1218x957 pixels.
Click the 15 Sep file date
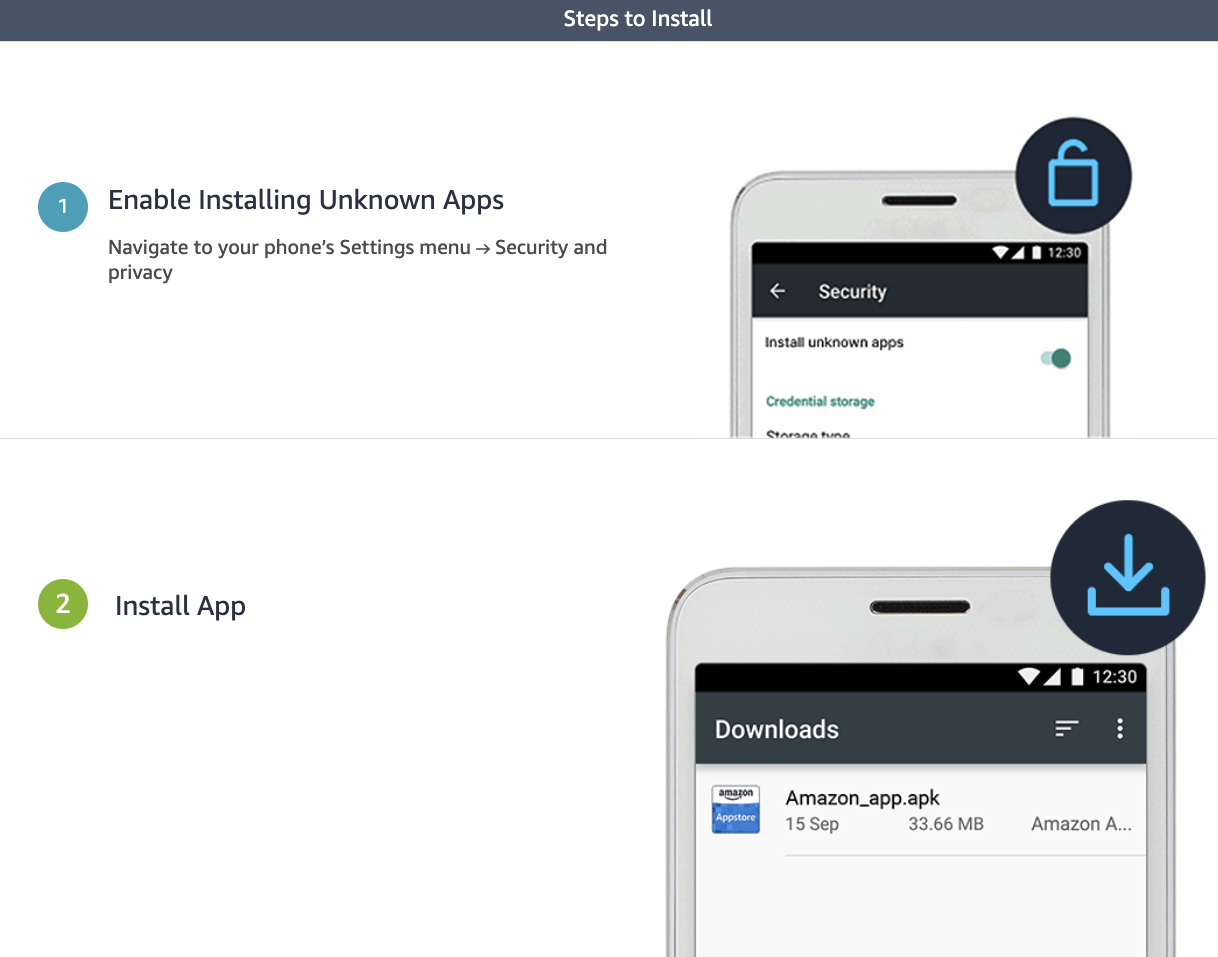(812, 824)
